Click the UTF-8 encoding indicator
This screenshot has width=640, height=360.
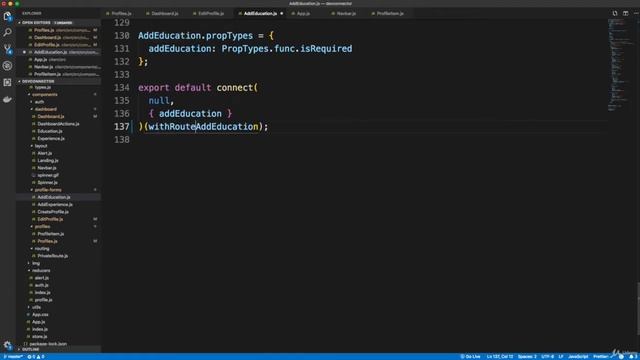point(547,357)
